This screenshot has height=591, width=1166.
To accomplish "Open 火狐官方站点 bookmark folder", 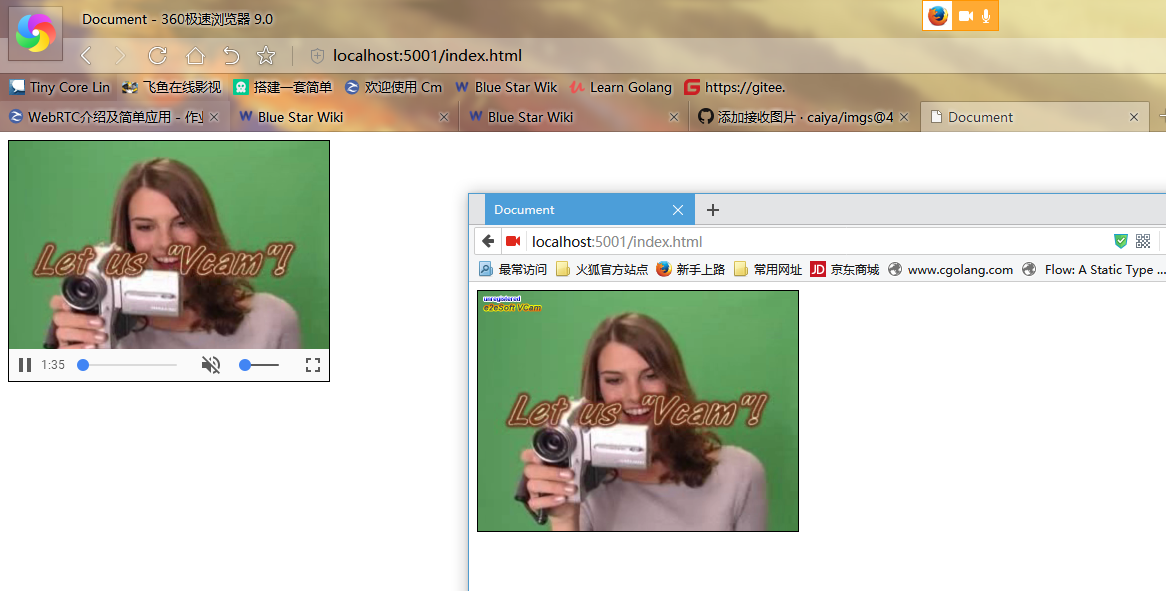I will click(602, 269).
